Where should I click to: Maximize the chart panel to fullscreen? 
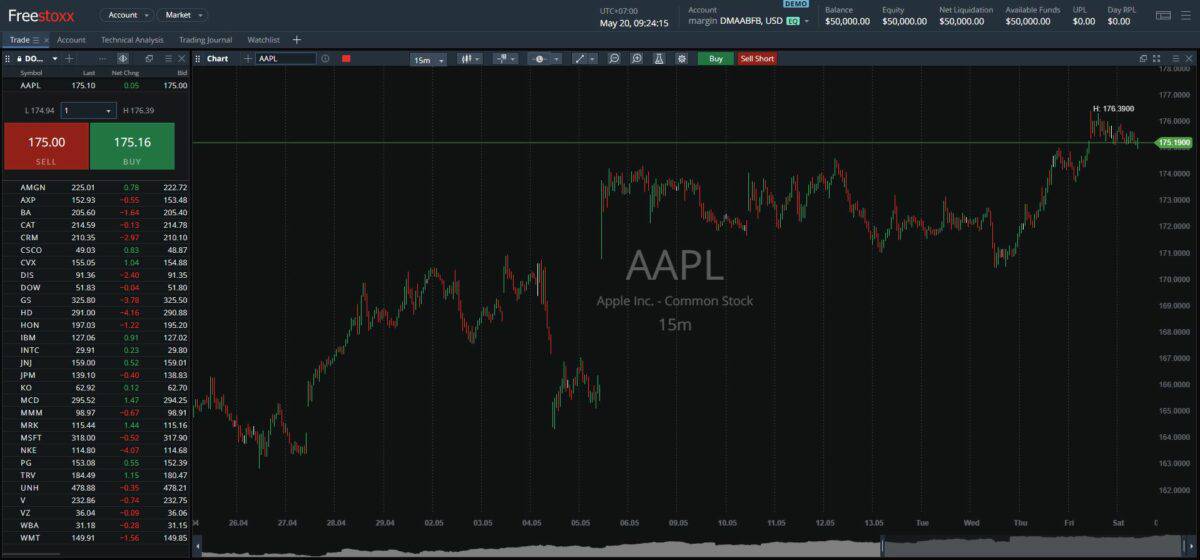1157,59
